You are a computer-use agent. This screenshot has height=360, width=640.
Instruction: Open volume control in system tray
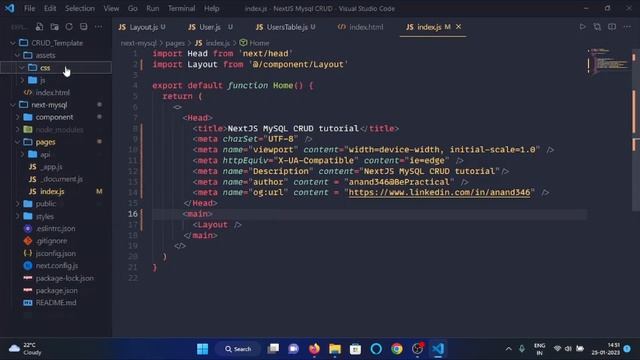click(x=568, y=349)
